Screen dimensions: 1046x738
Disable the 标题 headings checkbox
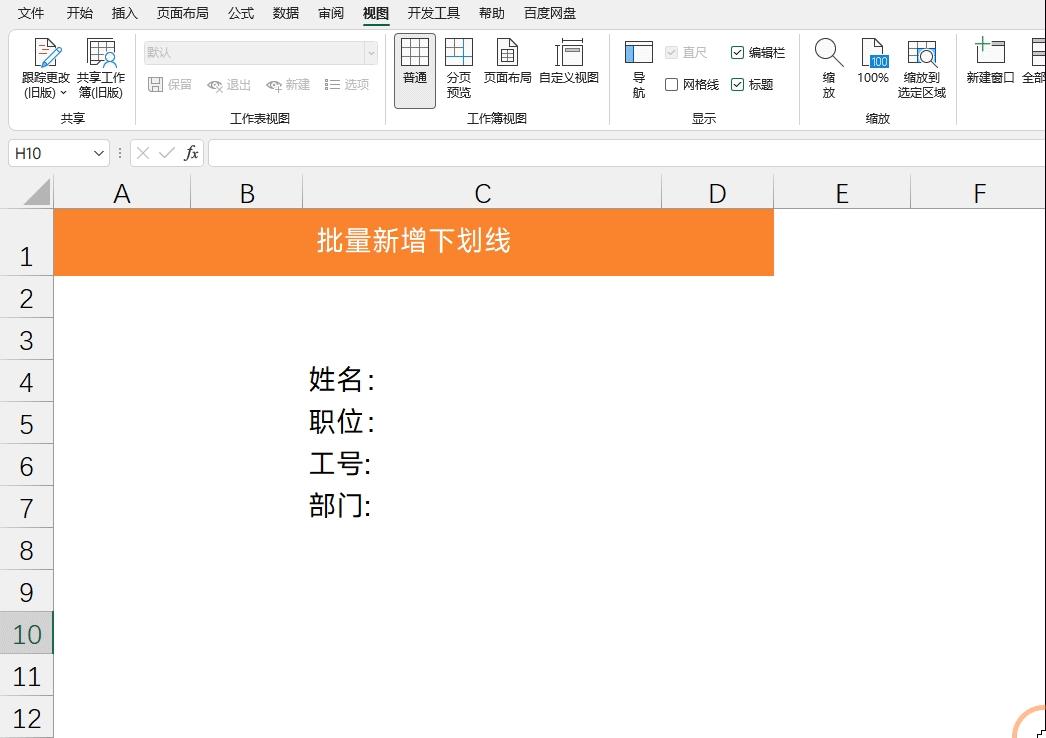point(737,84)
